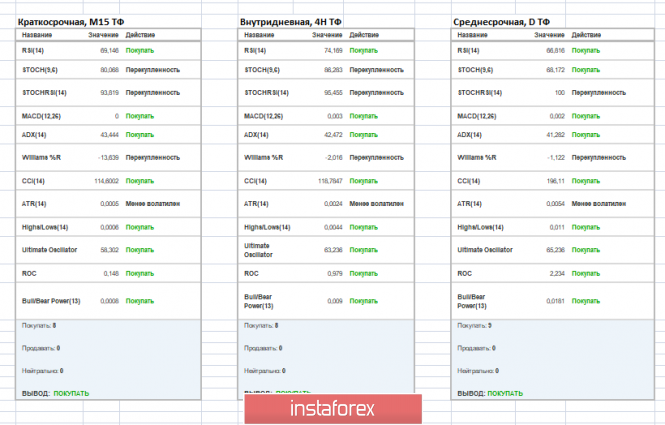
Task: Click ROC value 0,148
Action: click(x=111, y=274)
